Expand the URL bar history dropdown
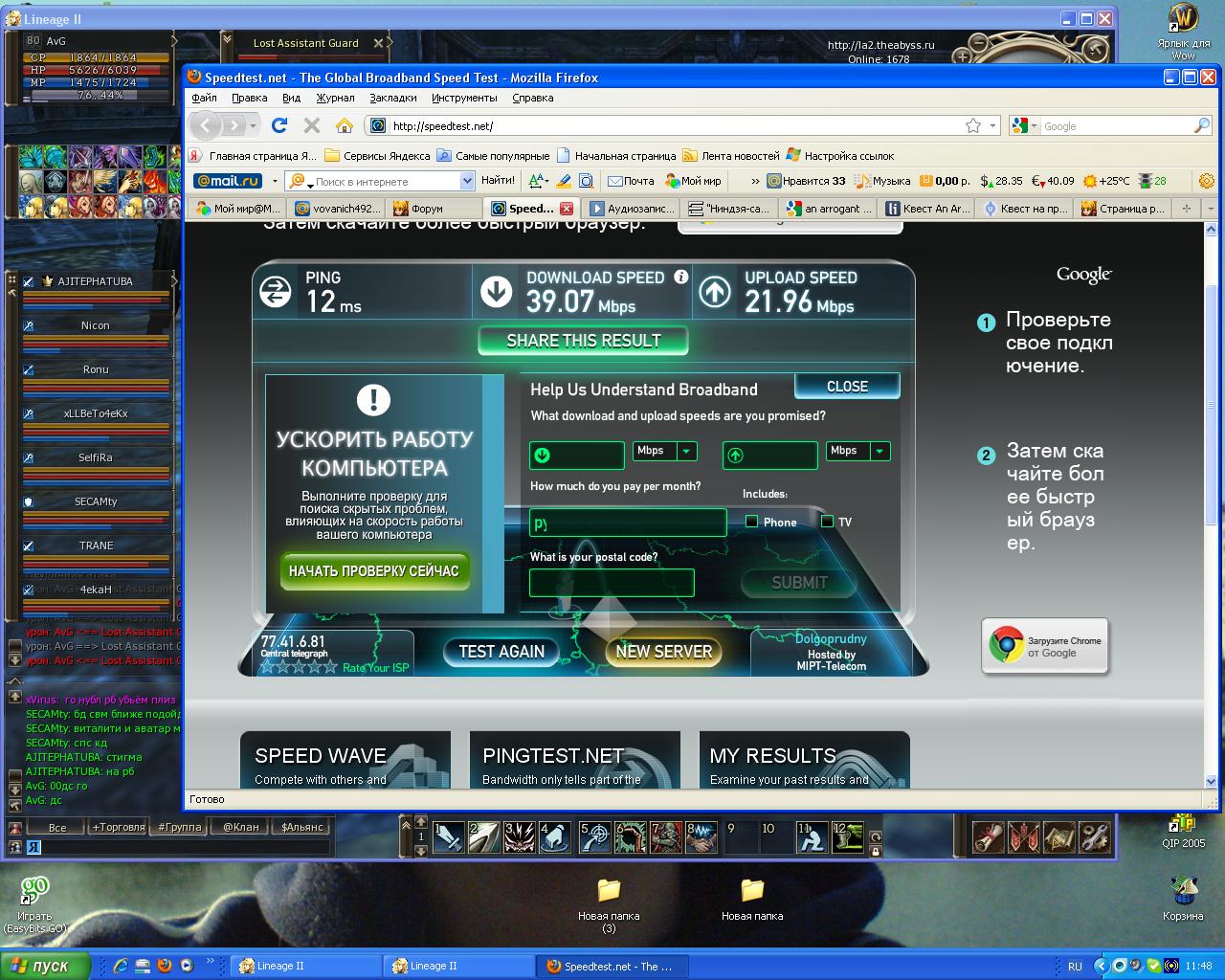1225x980 pixels. [992, 125]
